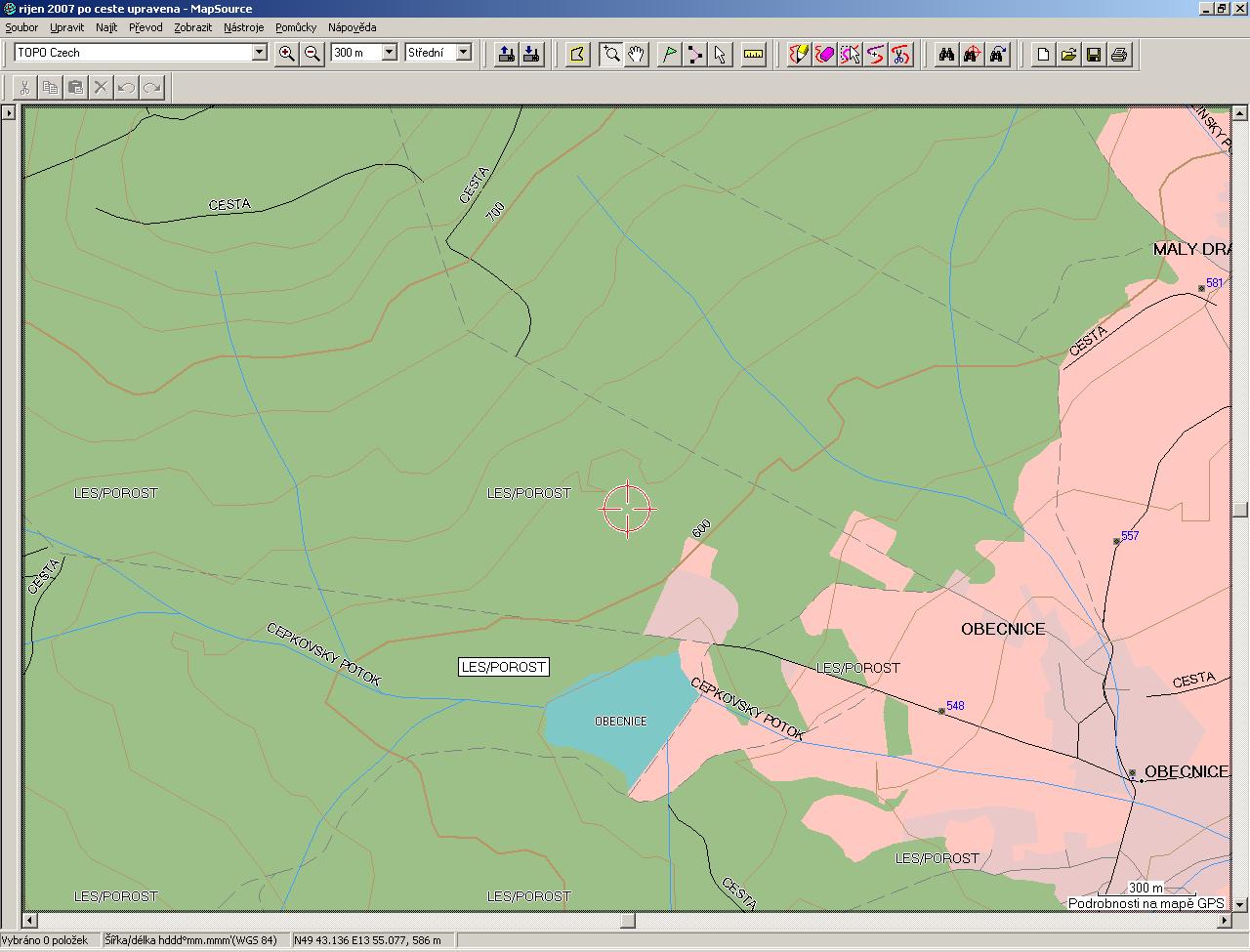1250x952 pixels.
Task: Open the Nástroje menu
Action: tap(243, 27)
